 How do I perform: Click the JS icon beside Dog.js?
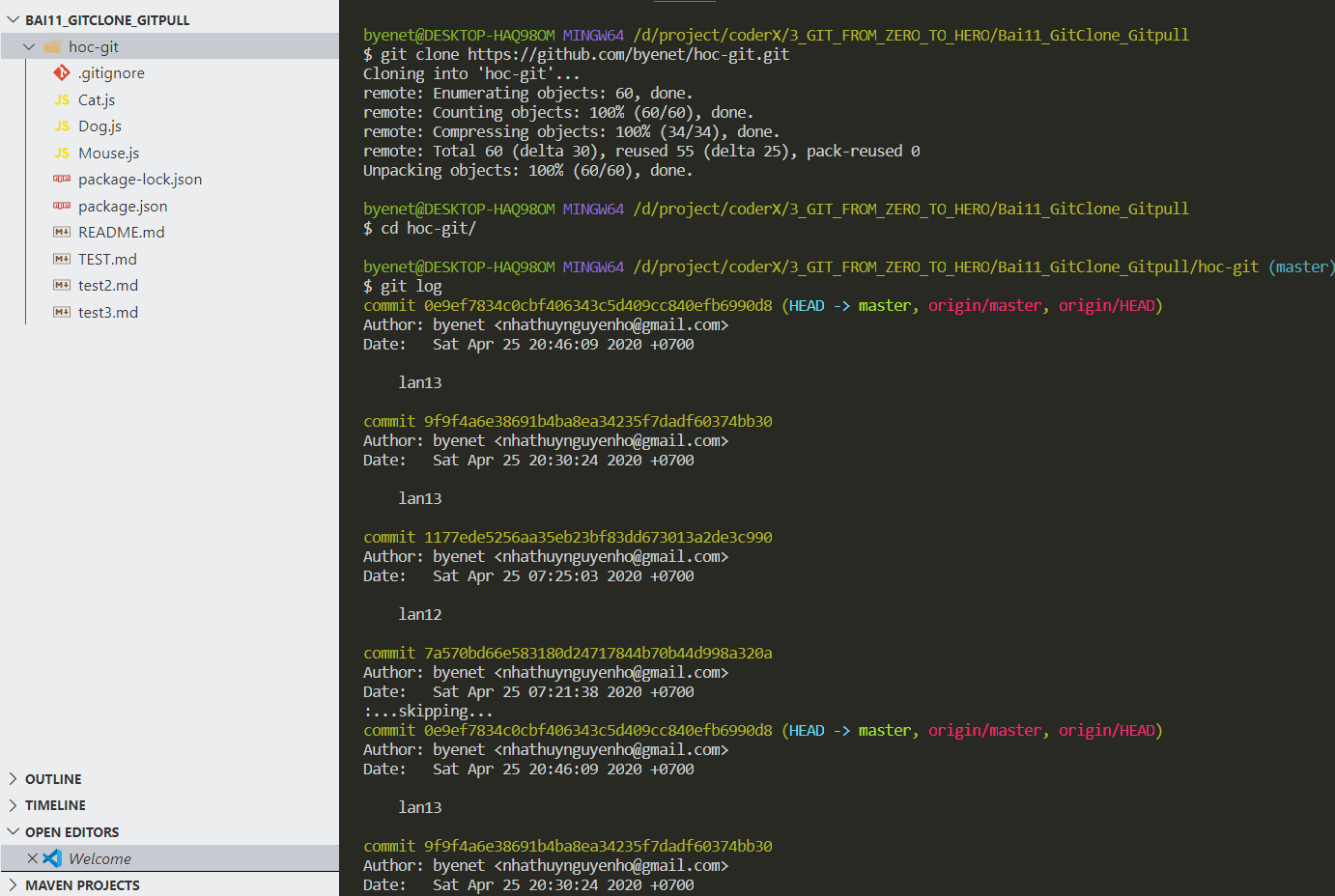pos(62,126)
